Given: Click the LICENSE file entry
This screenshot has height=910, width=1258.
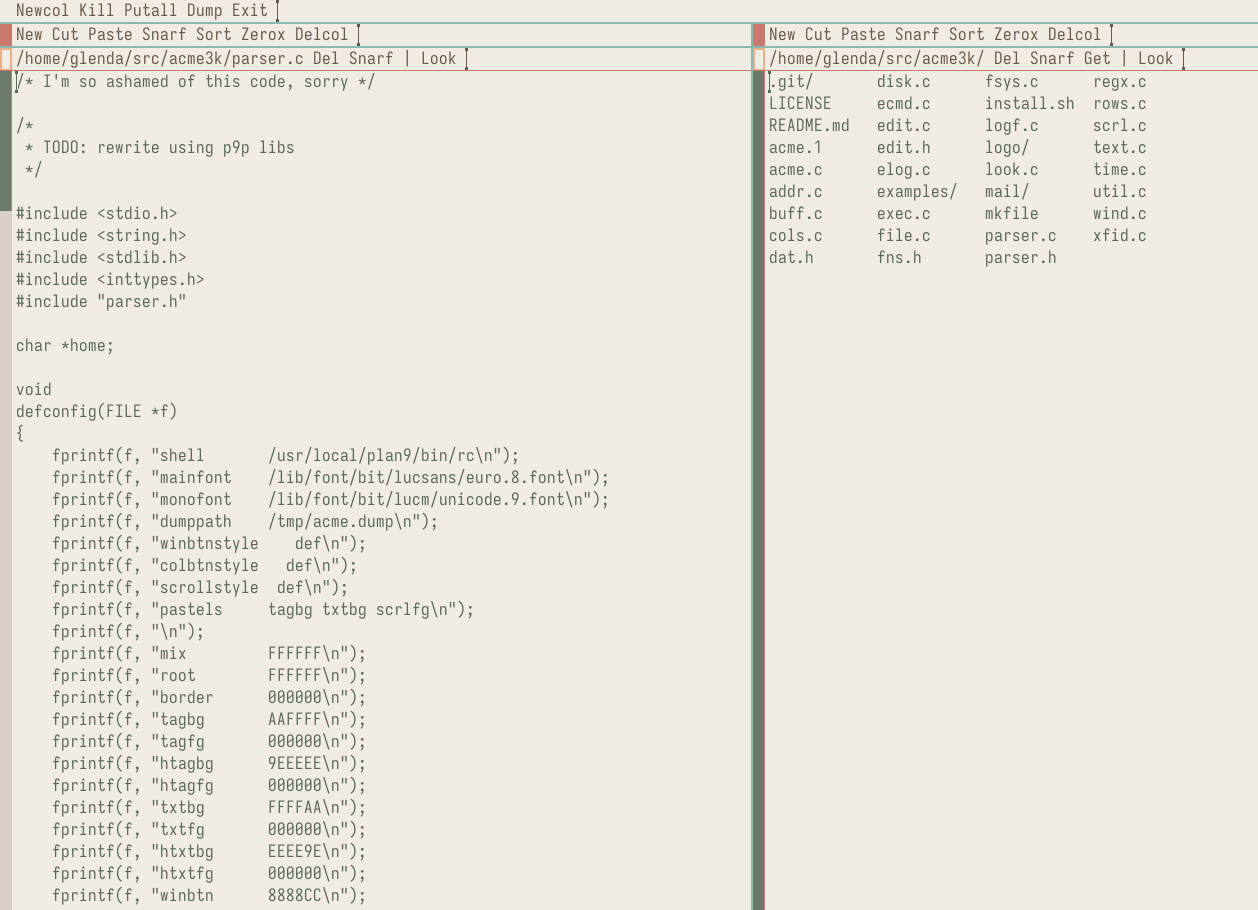Looking at the screenshot, I should click(800, 104).
